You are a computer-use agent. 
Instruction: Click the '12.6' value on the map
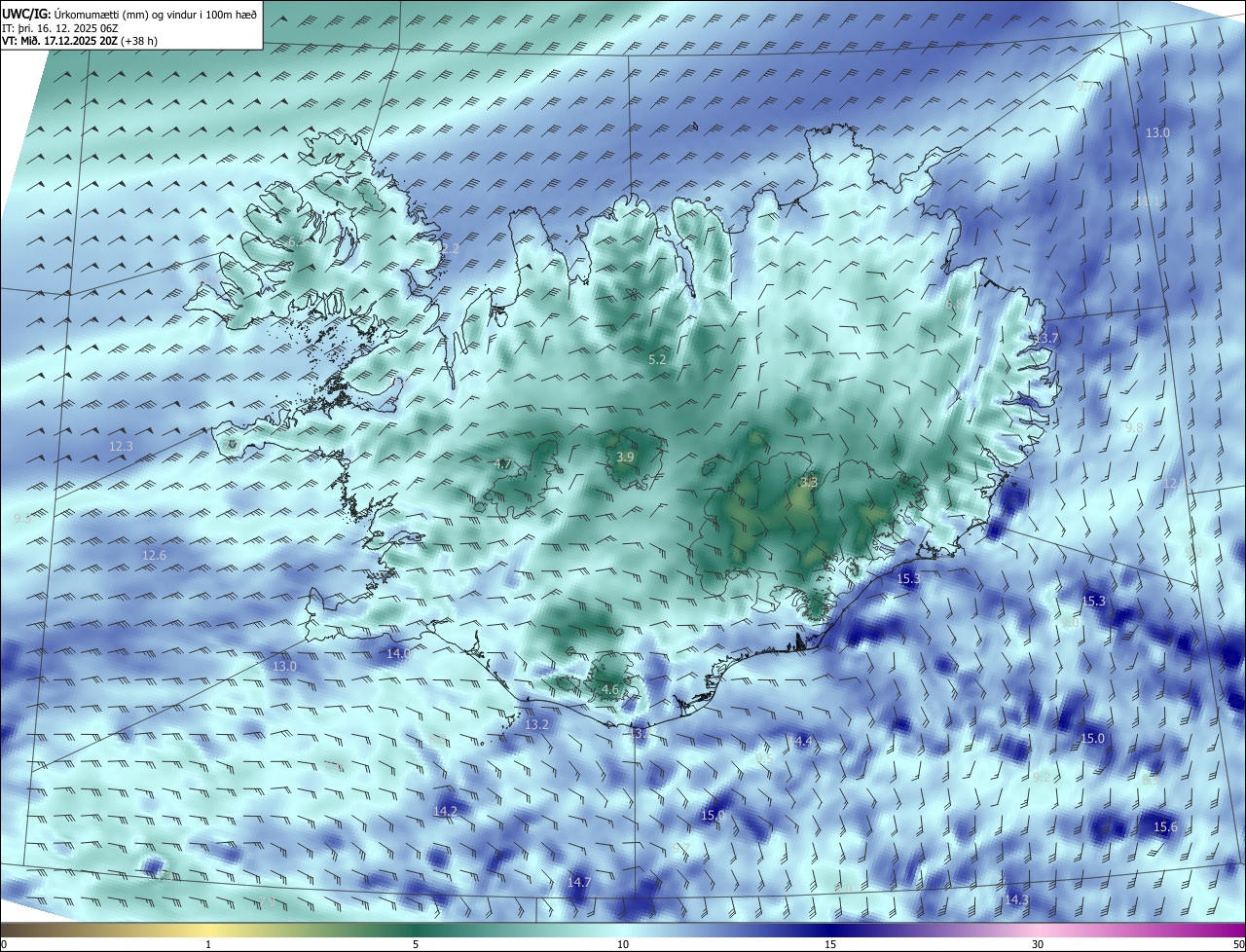point(154,555)
